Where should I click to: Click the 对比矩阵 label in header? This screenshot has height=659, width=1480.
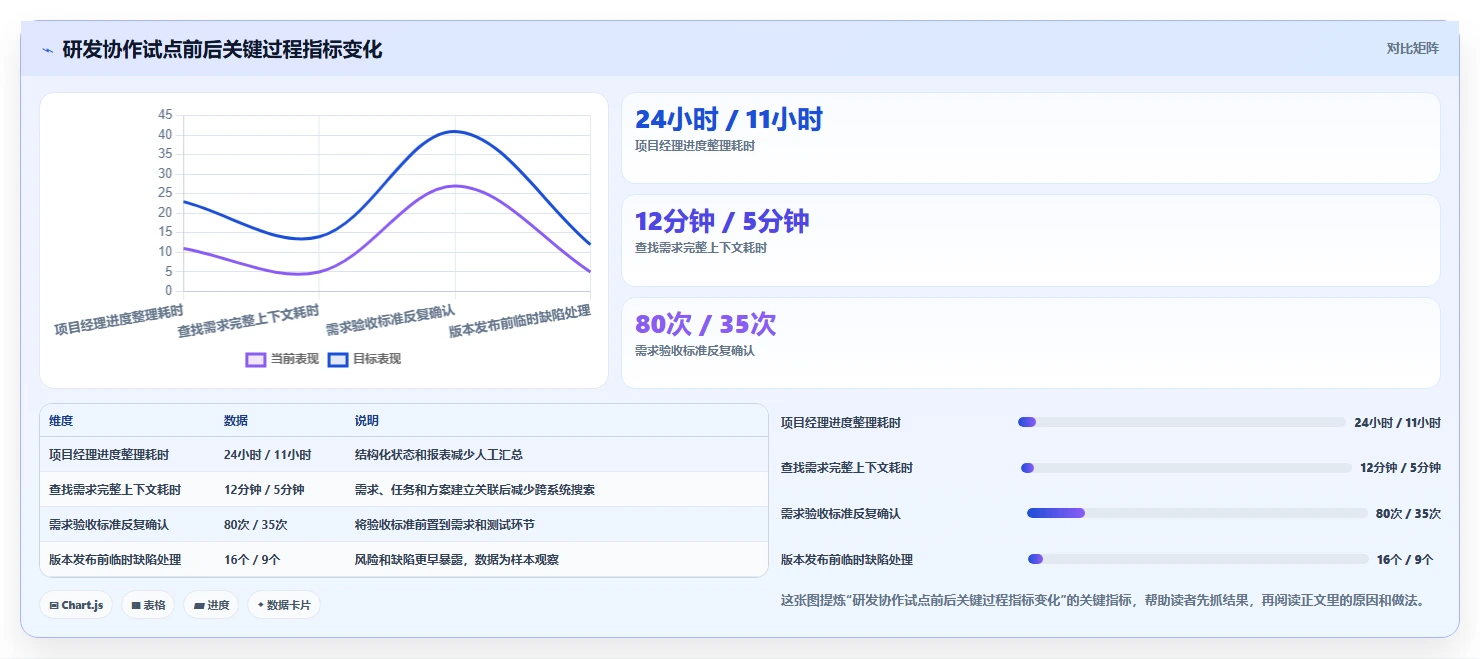click(1412, 48)
